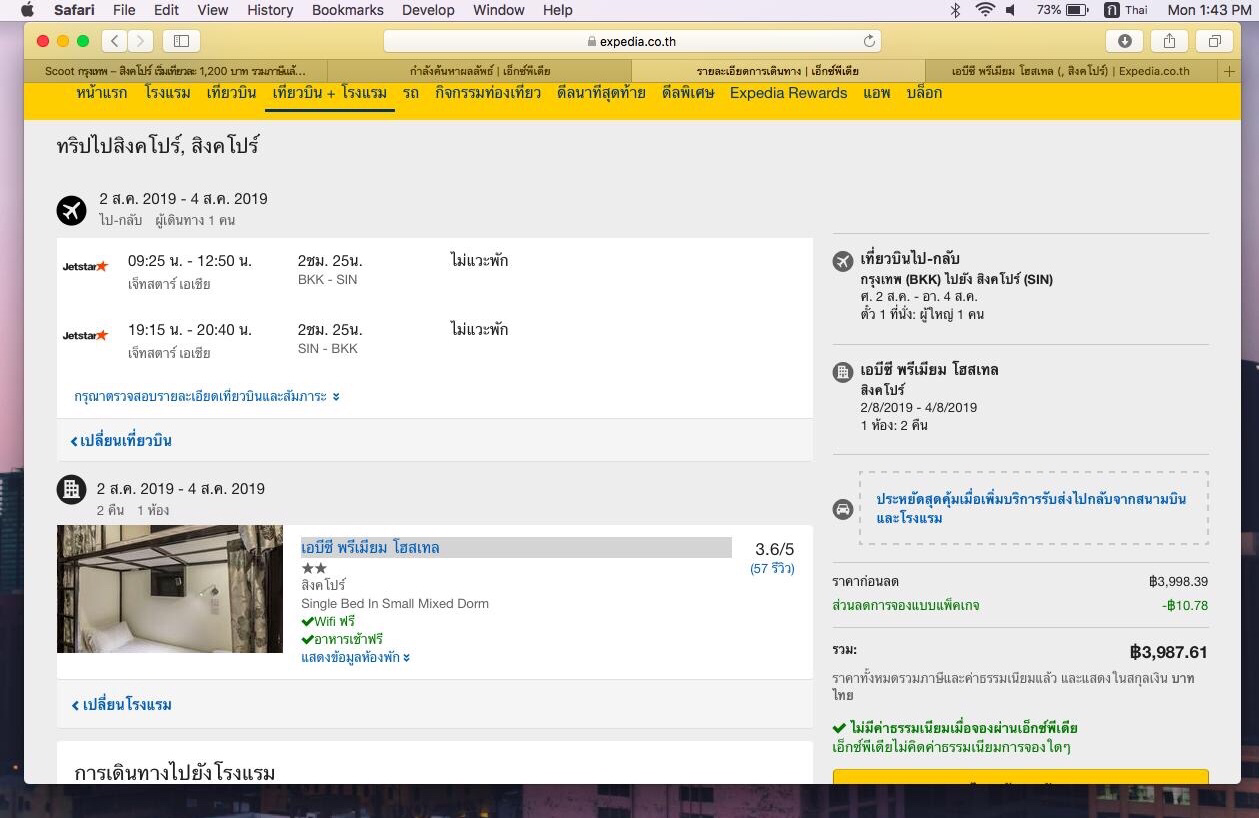The width and height of the screenshot is (1259, 818).
Task: Click the Jetstar logo for 19:15 flight
Action: point(85,335)
